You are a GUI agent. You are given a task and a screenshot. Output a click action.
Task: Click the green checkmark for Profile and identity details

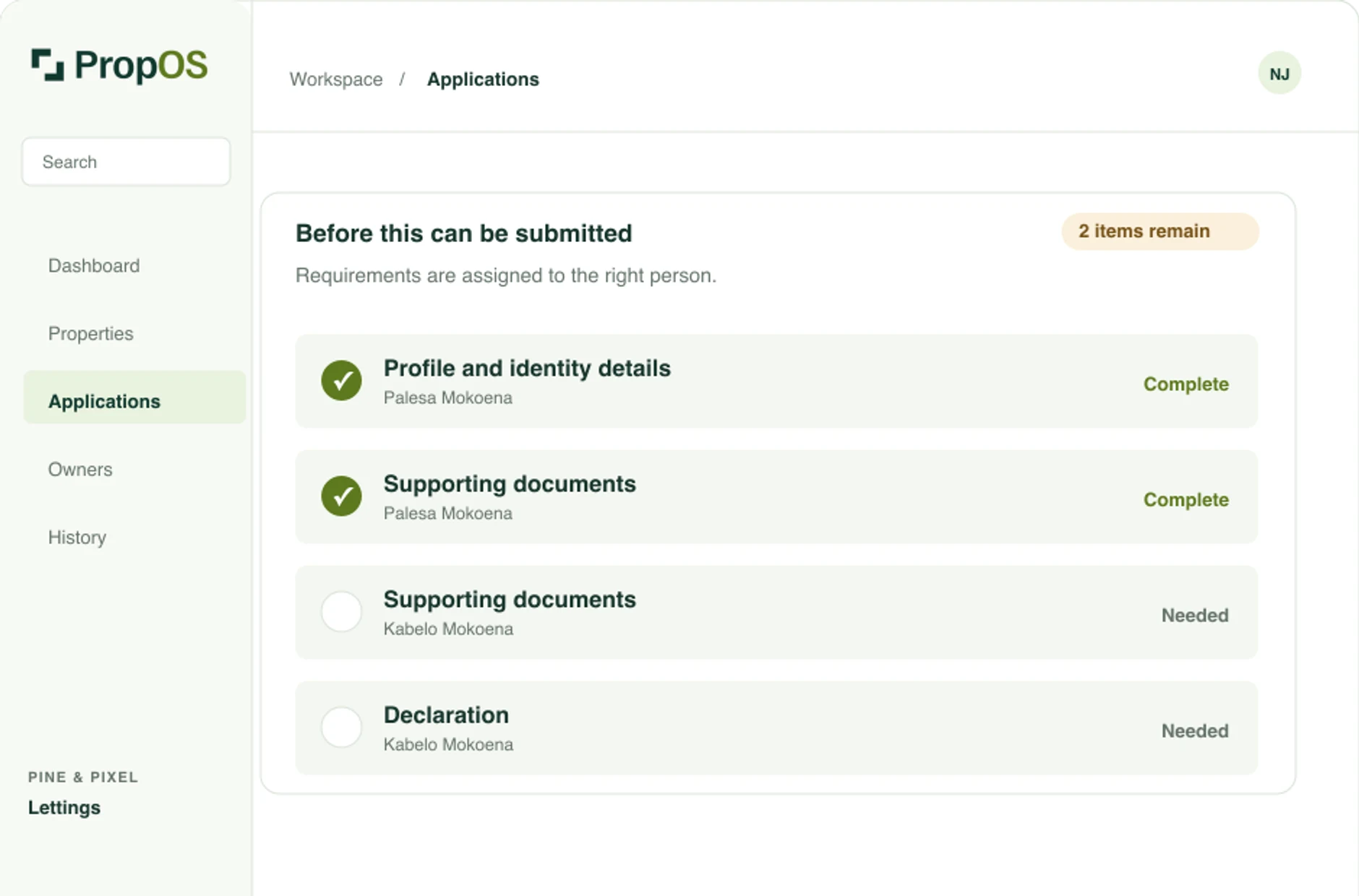pyautogui.click(x=341, y=380)
